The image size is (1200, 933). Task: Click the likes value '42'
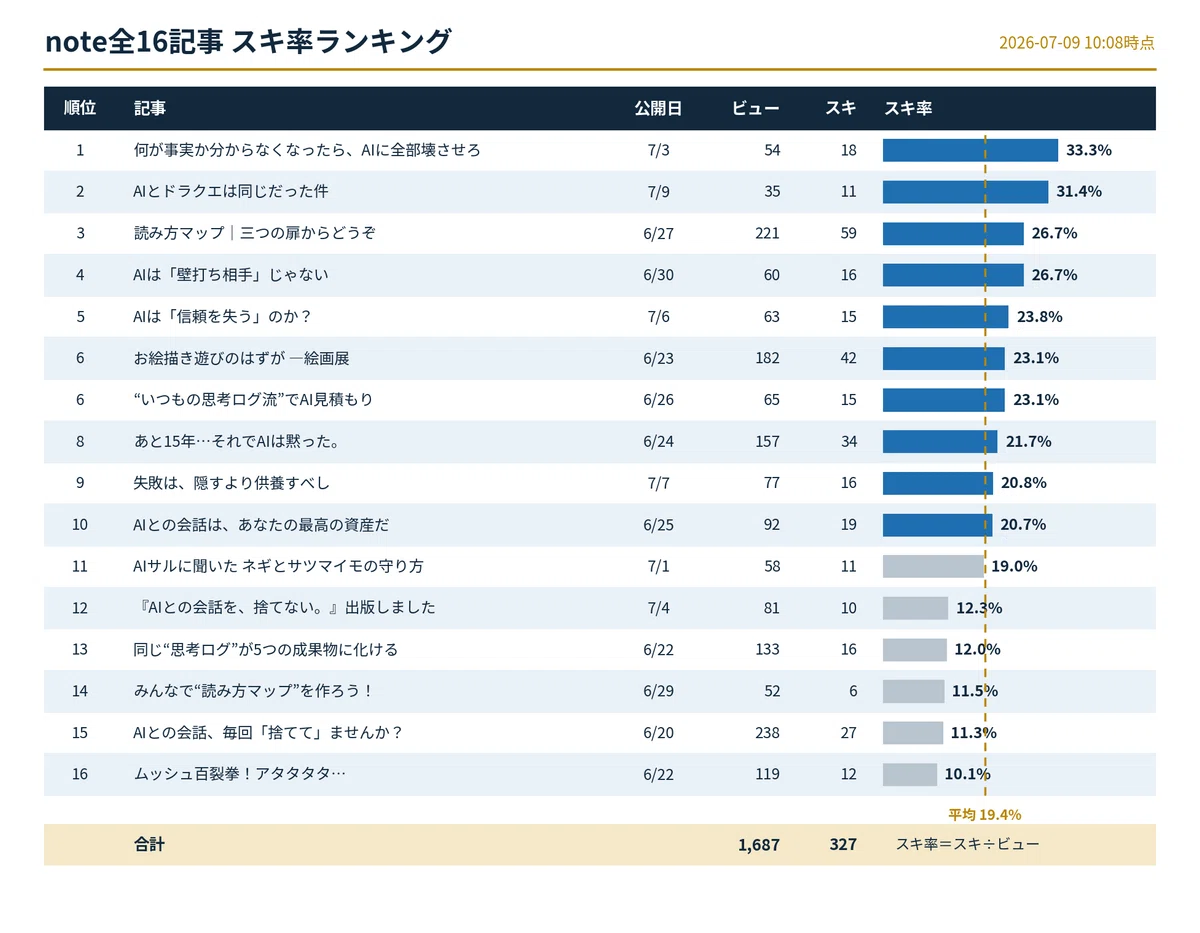849,358
